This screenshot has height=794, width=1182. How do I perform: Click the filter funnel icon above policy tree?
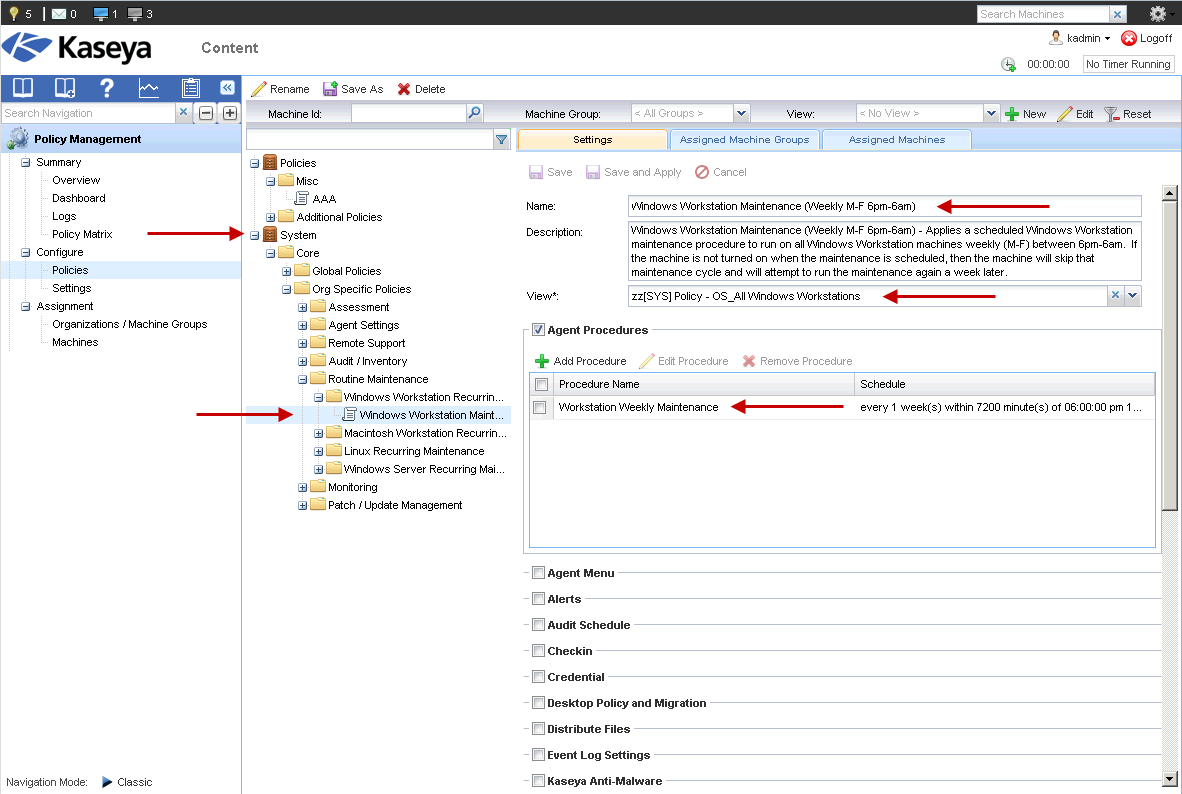coord(502,140)
